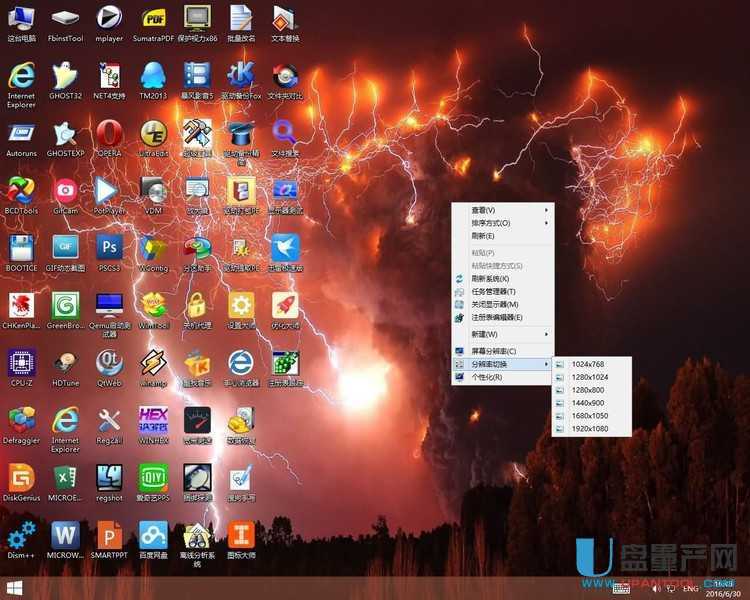Open the CPU-Z shortcut
The image size is (750, 600).
click(22, 368)
